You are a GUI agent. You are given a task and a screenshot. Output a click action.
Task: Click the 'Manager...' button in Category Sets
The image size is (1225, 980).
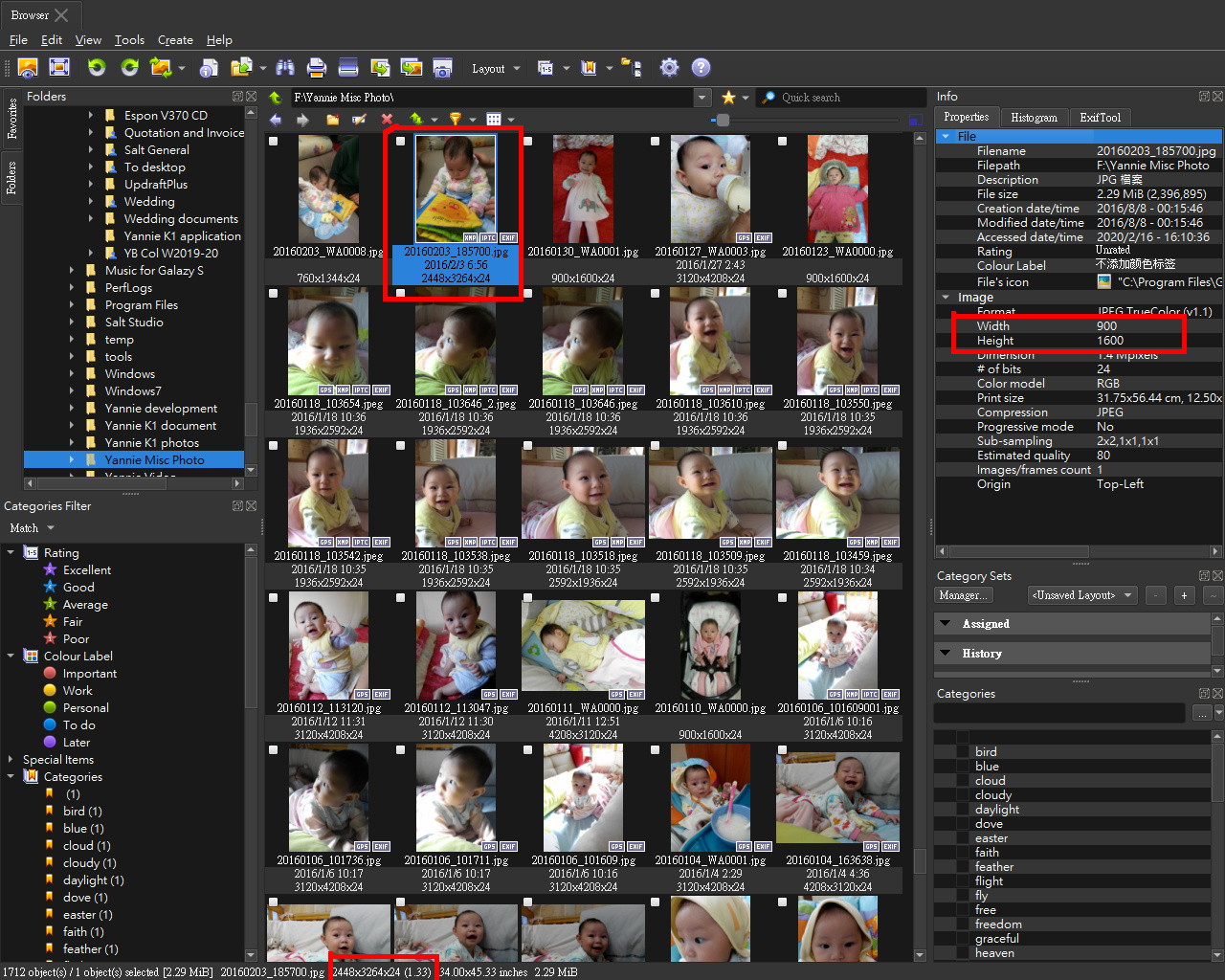point(963,595)
